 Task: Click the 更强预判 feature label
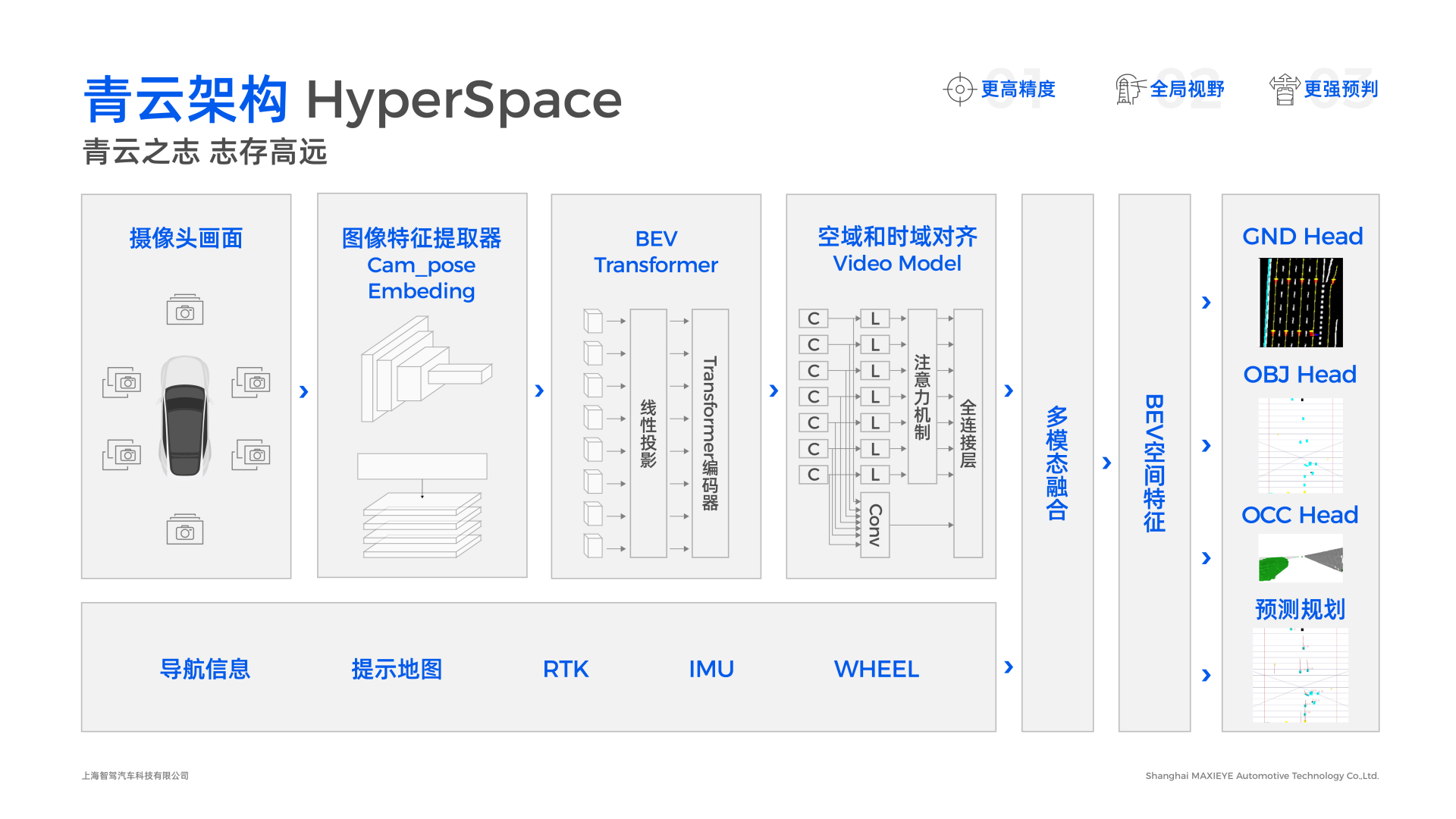point(1341,89)
